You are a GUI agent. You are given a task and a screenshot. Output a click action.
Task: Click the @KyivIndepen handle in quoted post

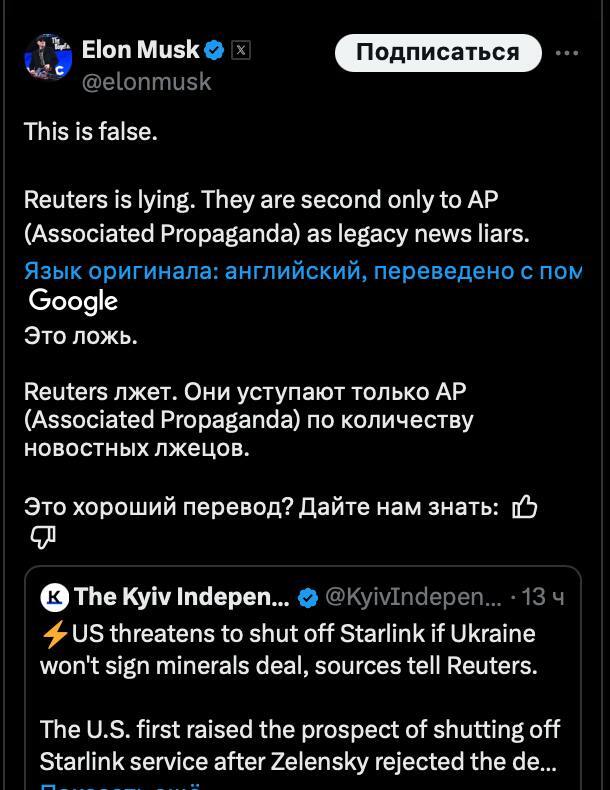tap(414, 597)
